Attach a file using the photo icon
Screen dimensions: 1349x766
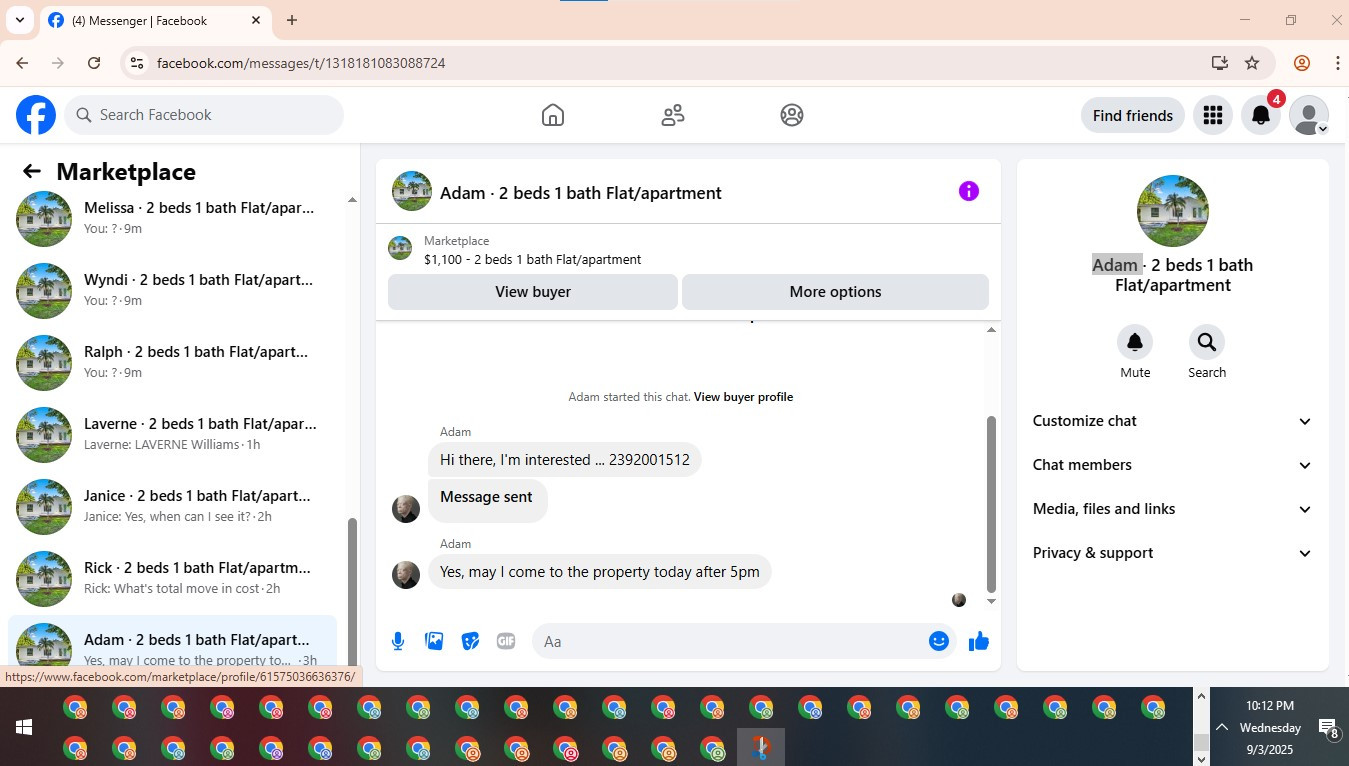pos(434,641)
